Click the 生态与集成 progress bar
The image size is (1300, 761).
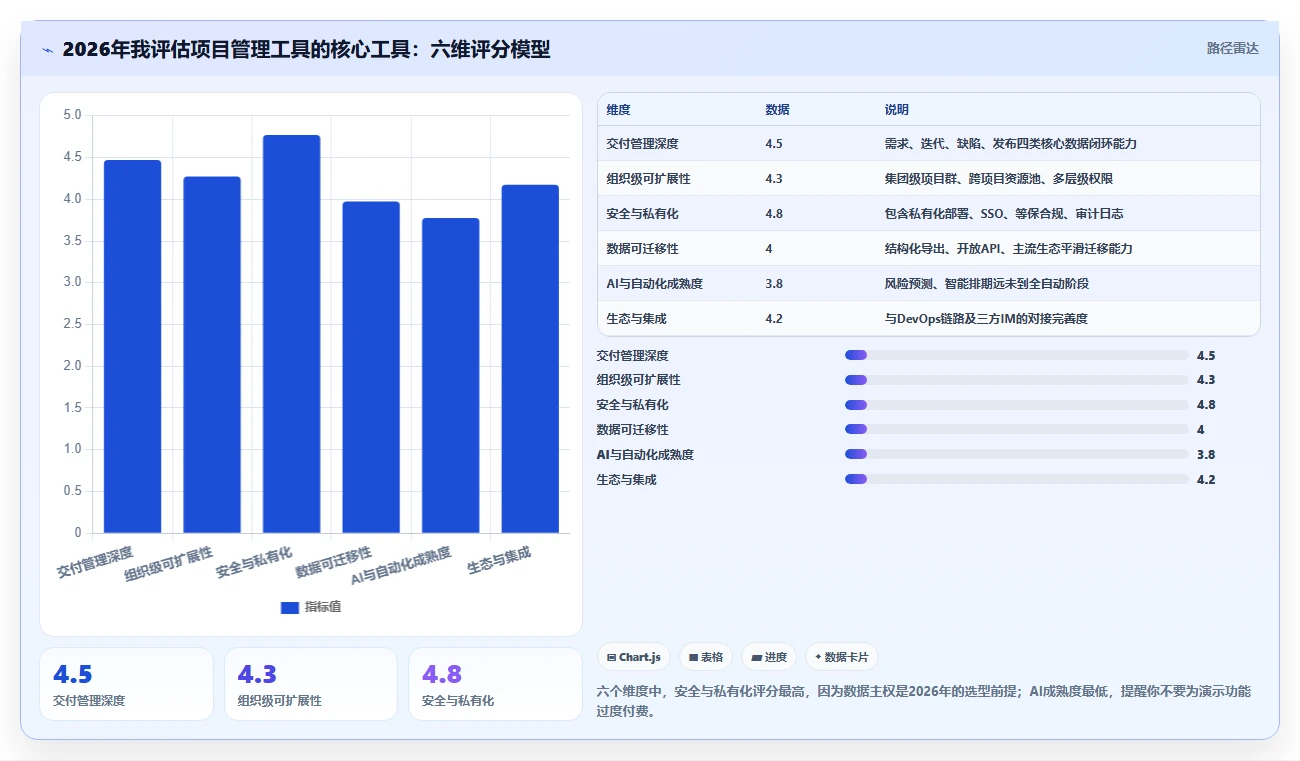pyautogui.click(x=1017, y=479)
